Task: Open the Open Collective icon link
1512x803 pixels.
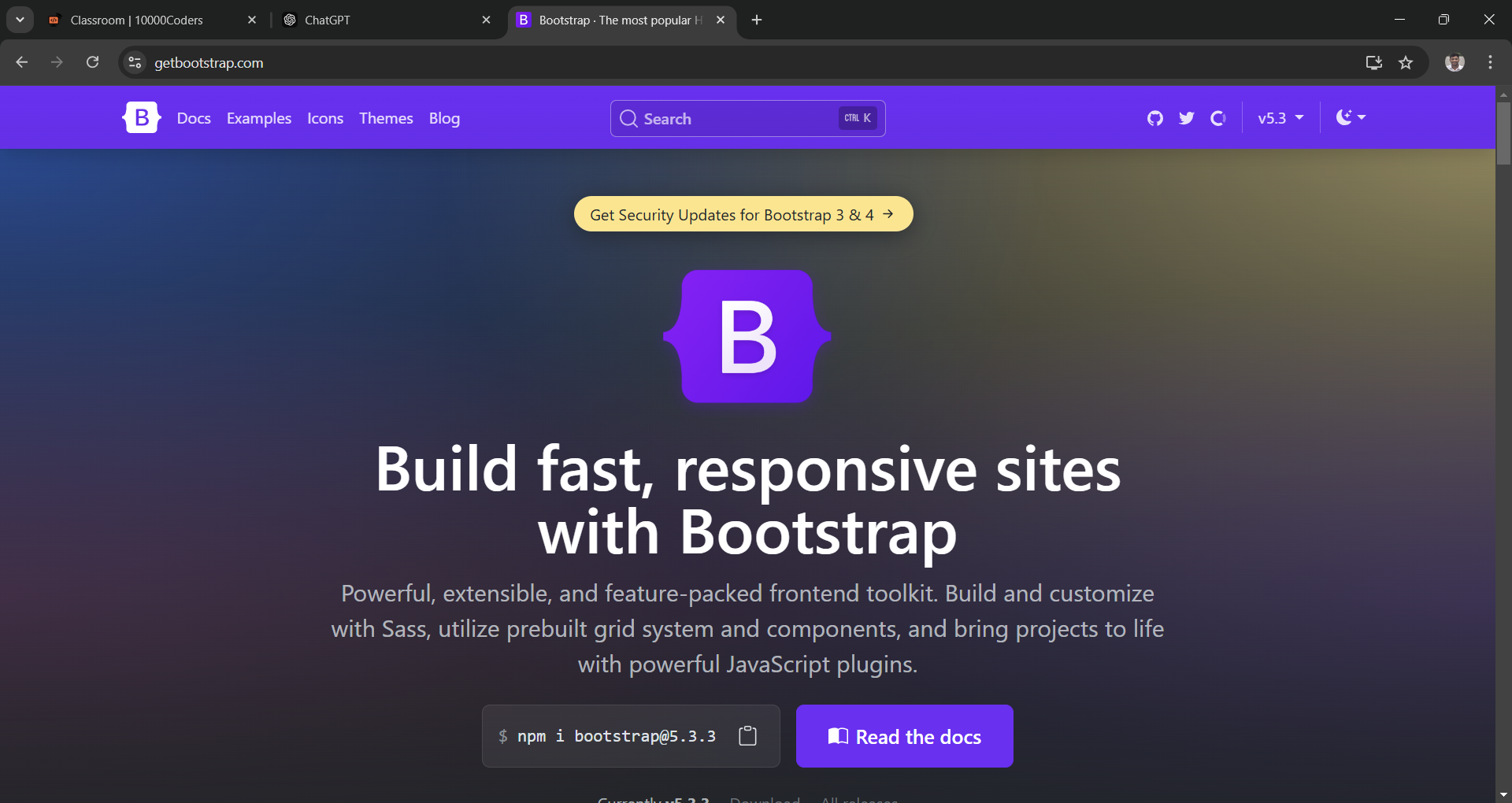Action: 1218,118
